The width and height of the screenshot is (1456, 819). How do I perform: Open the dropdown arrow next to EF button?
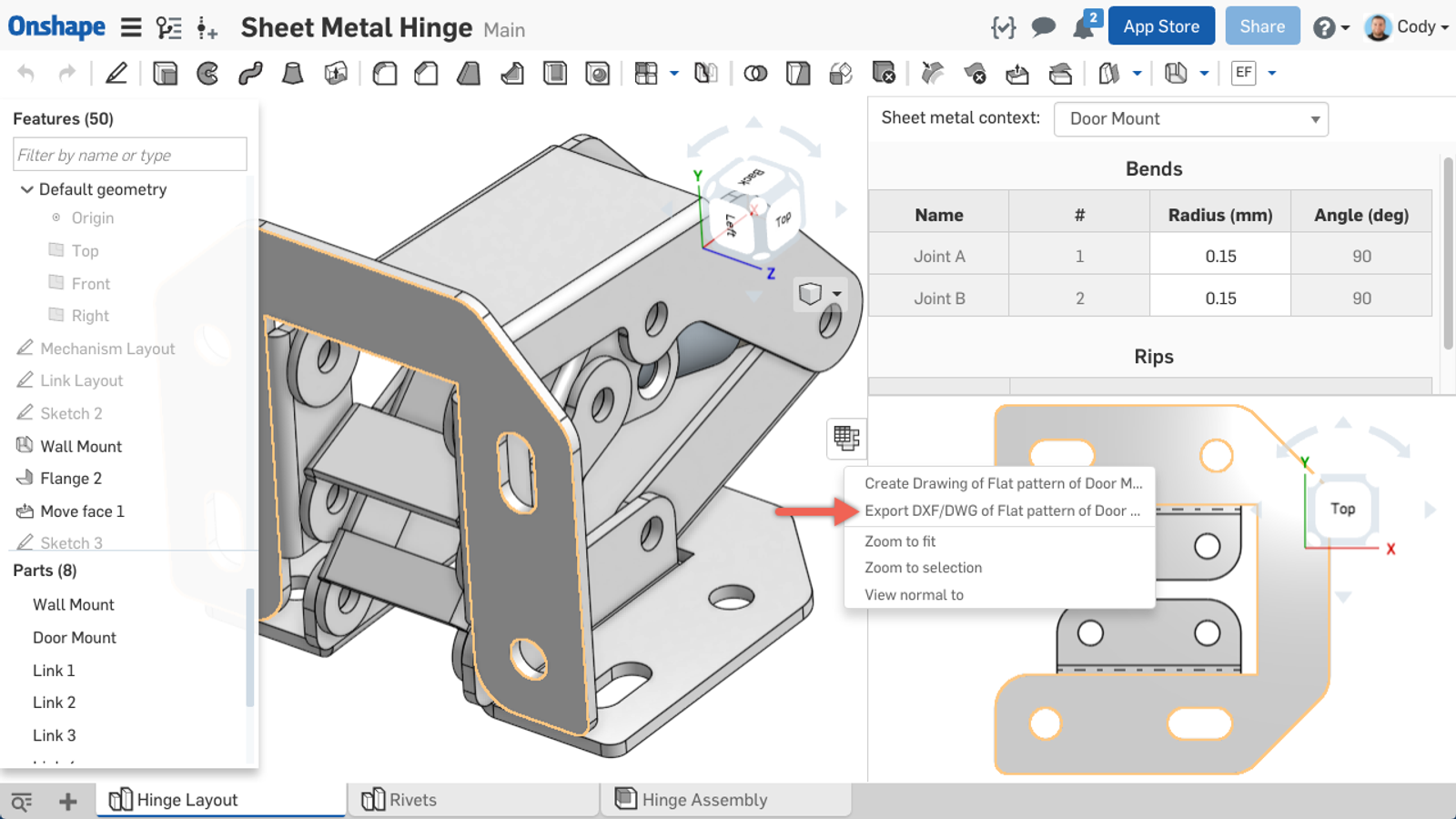(x=1271, y=73)
